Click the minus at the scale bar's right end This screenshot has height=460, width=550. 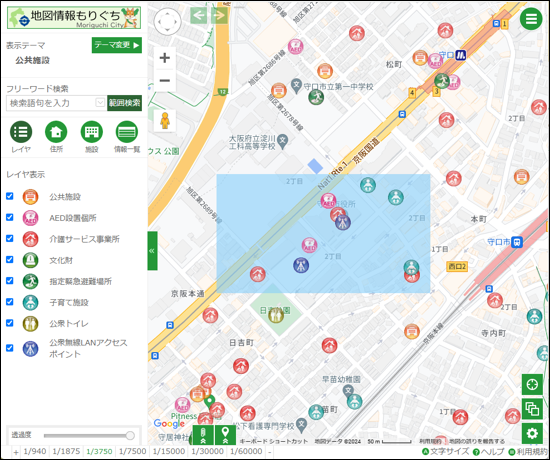coord(269,452)
